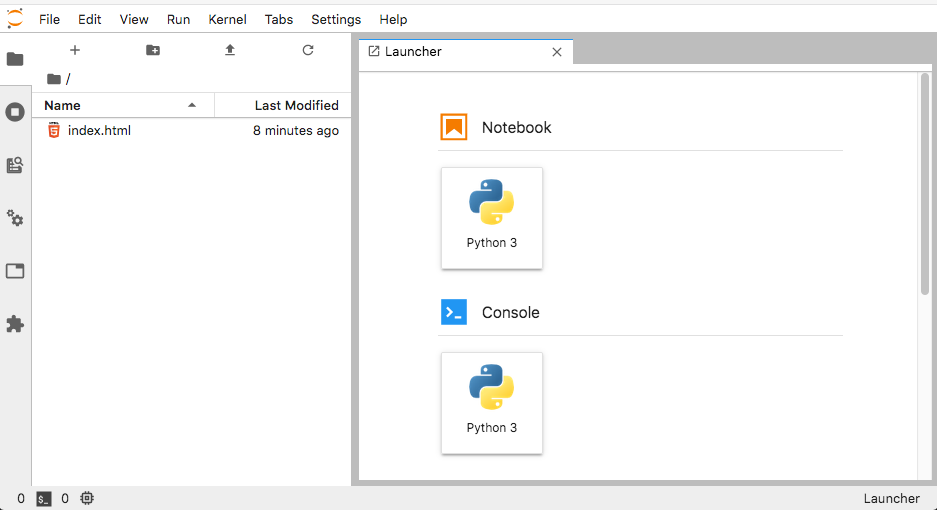Click the Upload Files icon
Viewport: 937px width, 510px height.
pos(230,50)
